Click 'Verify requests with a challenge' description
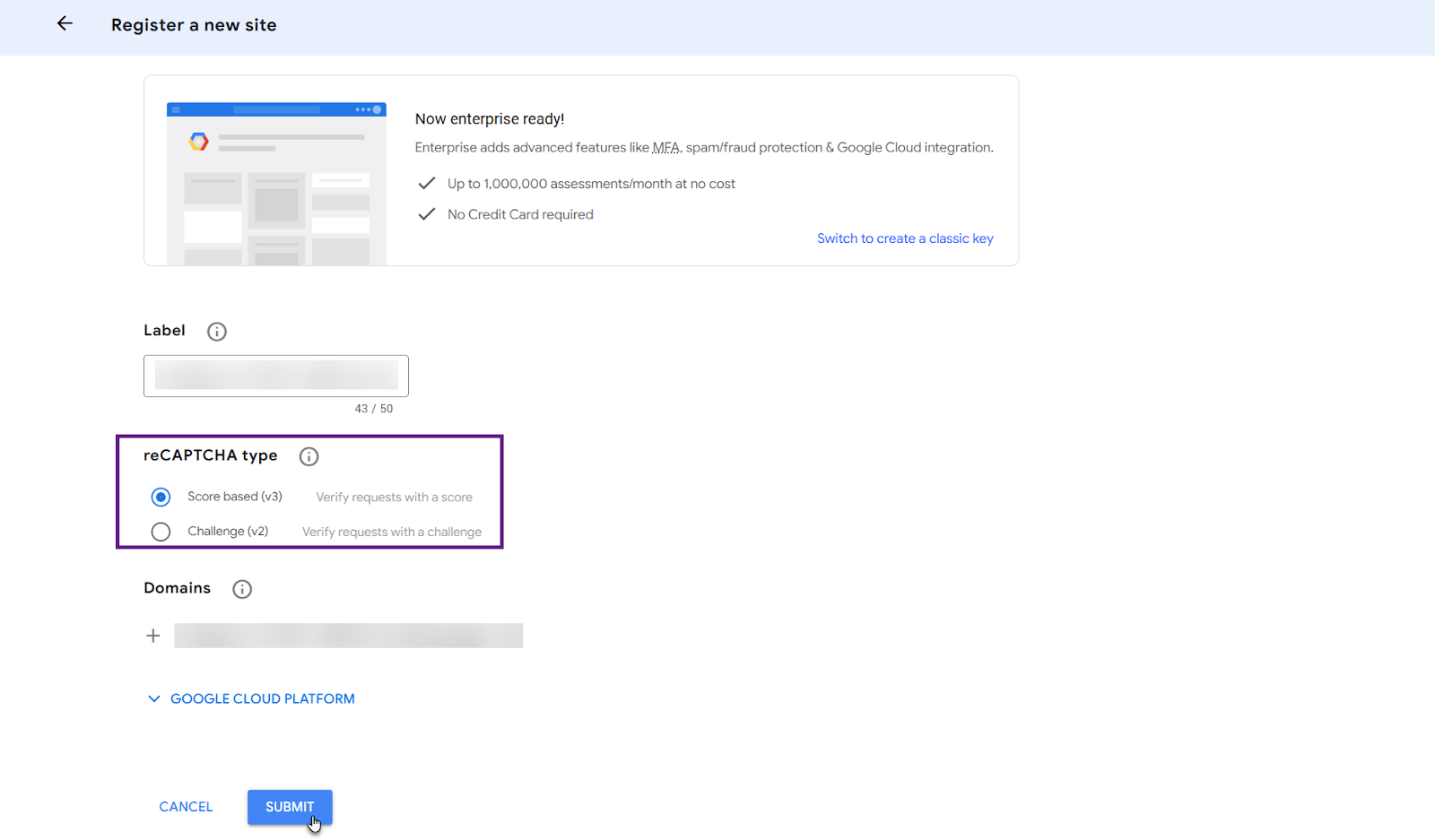Viewport: 1435px width, 840px height. click(x=392, y=533)
